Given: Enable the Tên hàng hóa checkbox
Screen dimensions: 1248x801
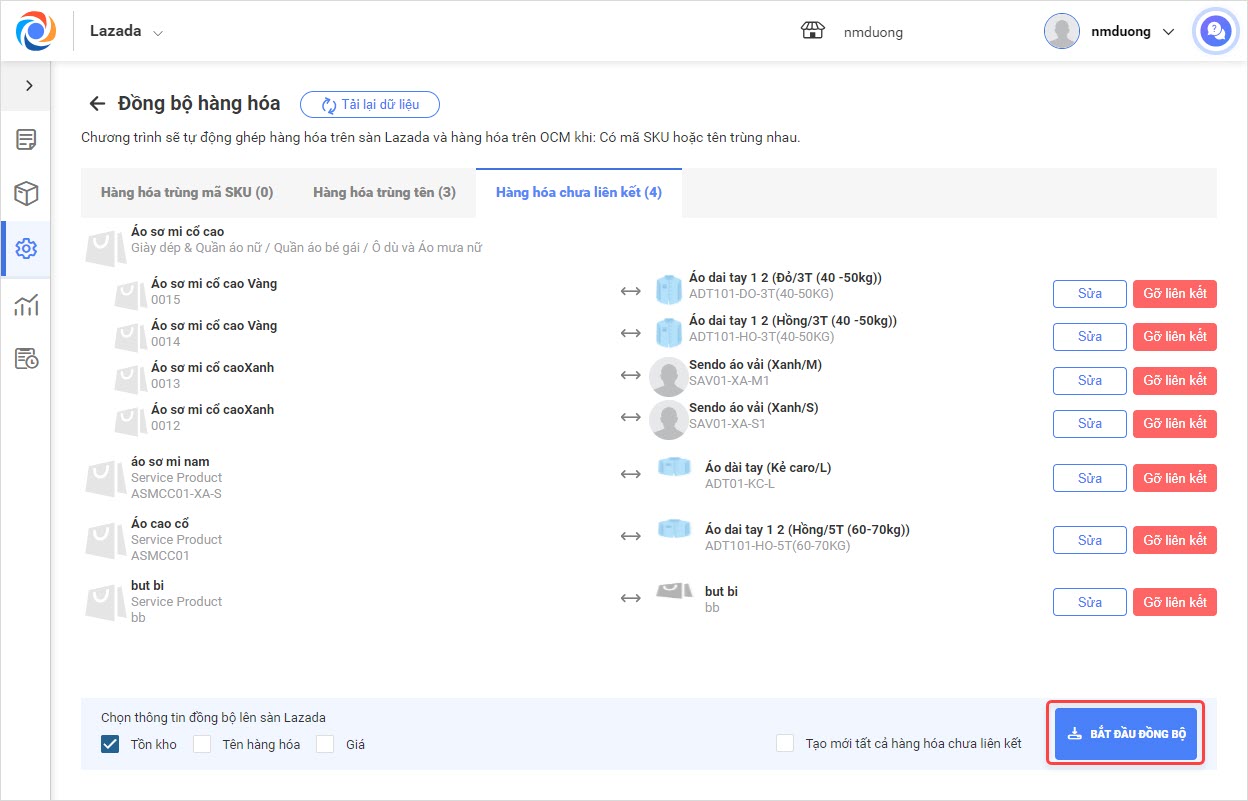Looking at the screenshot, I should pos(202,744).
